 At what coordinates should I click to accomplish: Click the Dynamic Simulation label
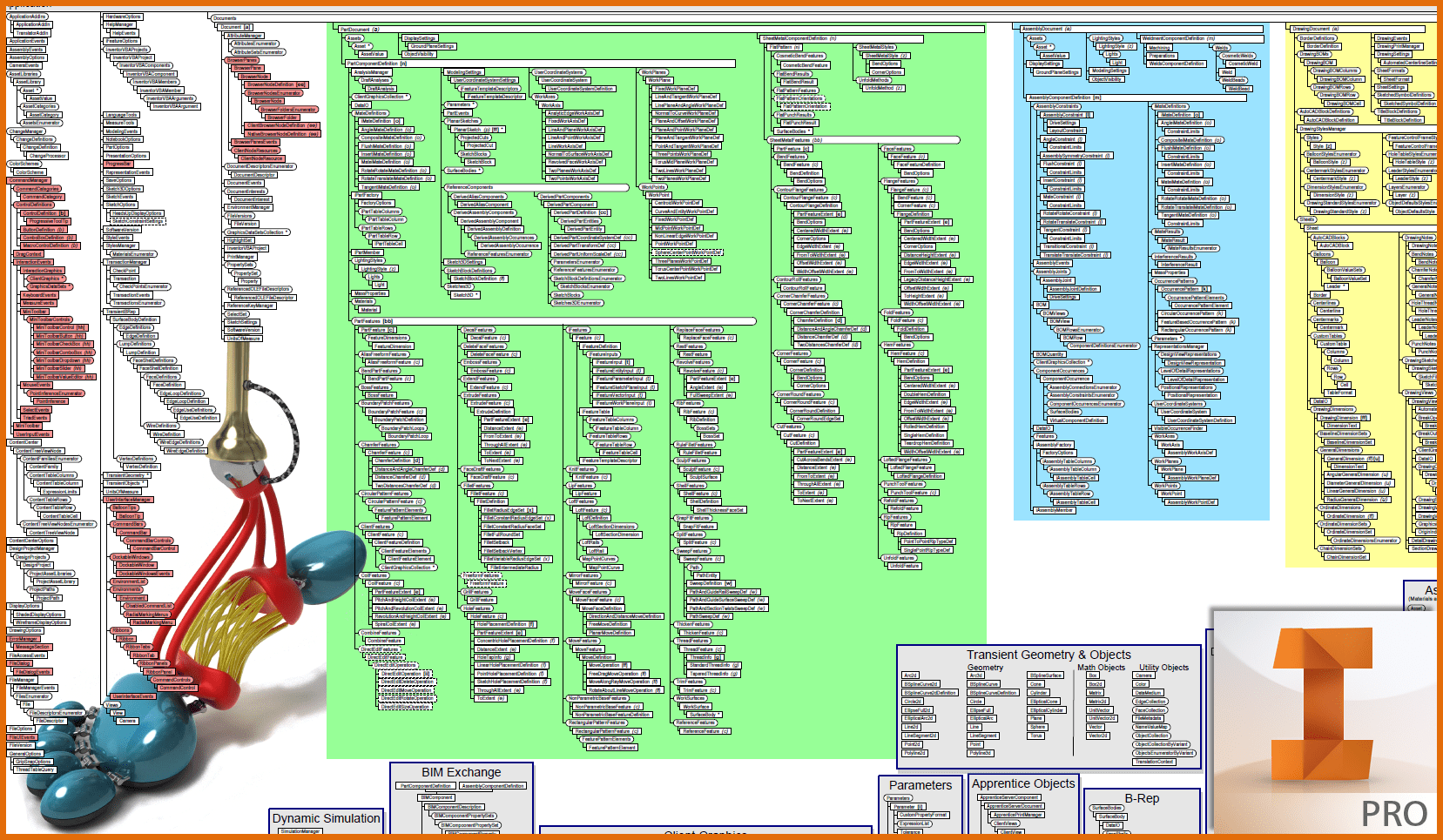pyautogui.click(x=326, y=818)
